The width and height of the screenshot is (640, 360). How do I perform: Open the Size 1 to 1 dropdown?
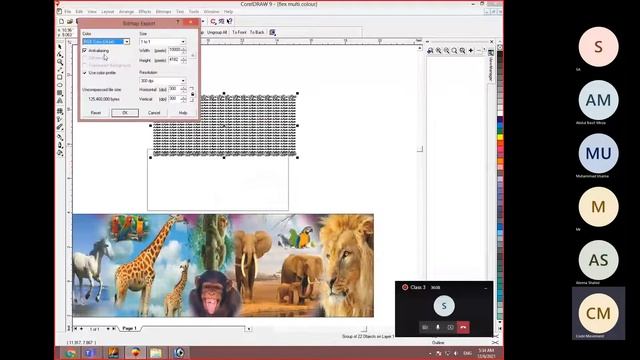pyautogui.click(x=183, y=42)
